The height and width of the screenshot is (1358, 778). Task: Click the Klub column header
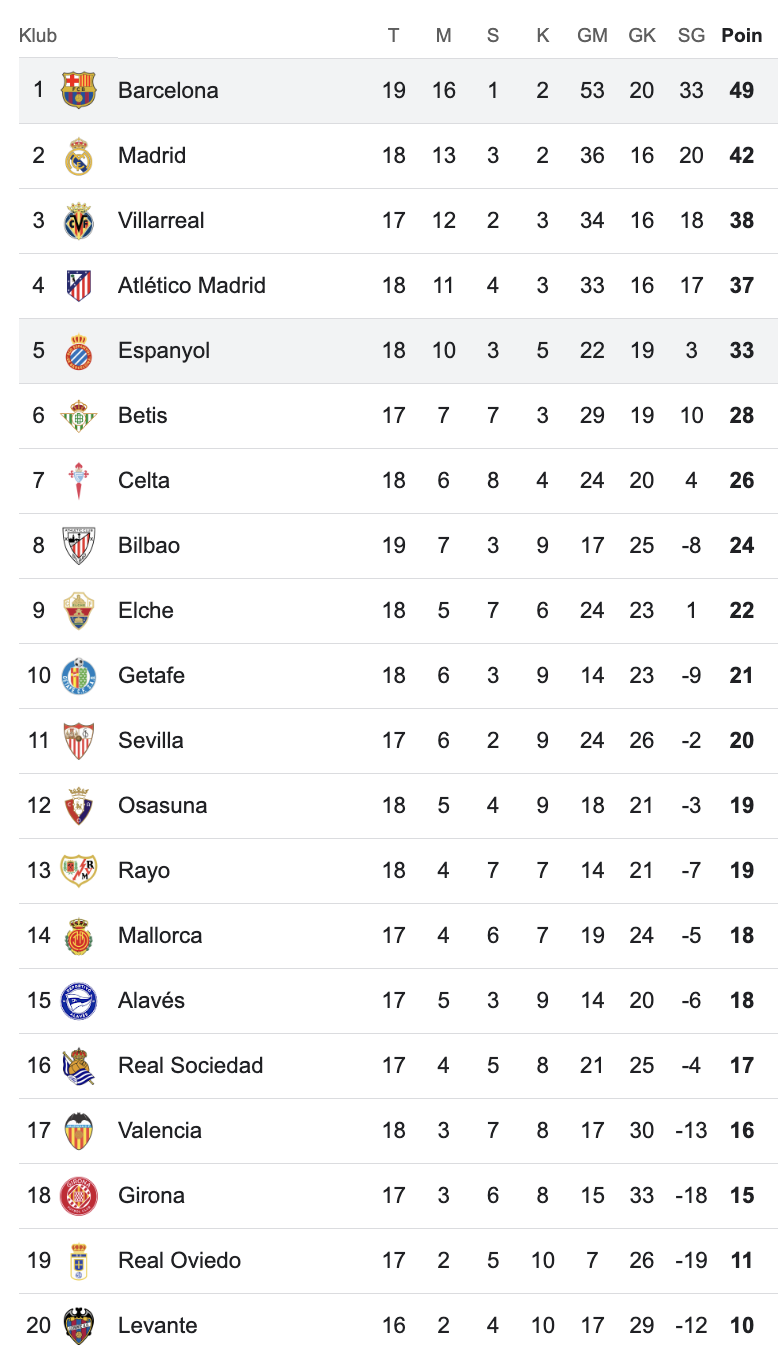tap(38, 35)
